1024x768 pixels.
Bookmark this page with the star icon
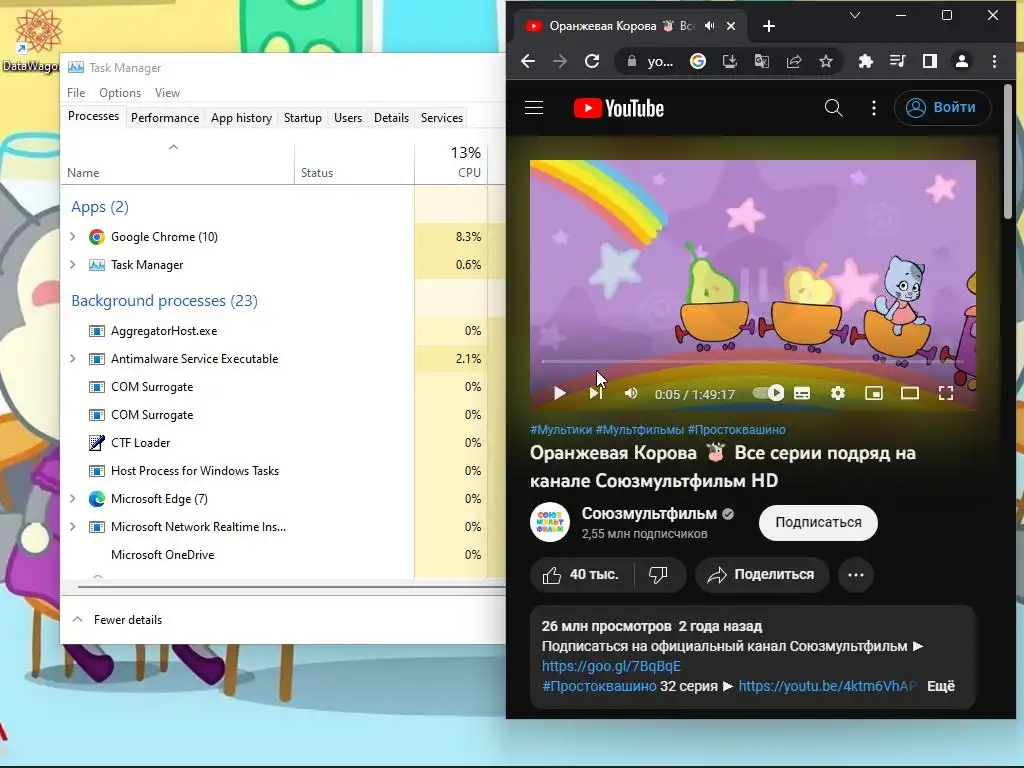[825, 61]
